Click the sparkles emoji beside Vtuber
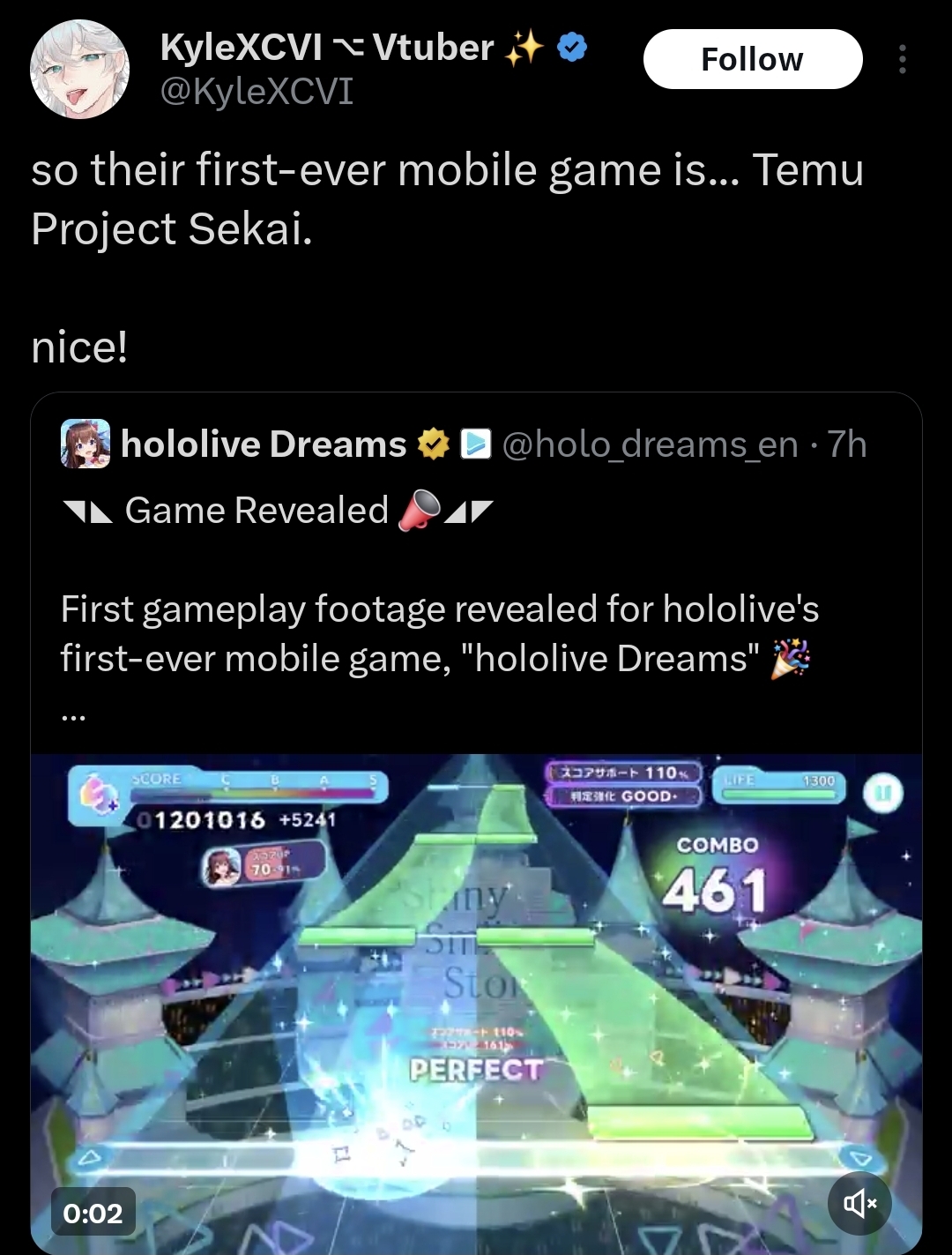This screenshot has width=952, height=1255. pyautogui.click(x=524, y=48)
